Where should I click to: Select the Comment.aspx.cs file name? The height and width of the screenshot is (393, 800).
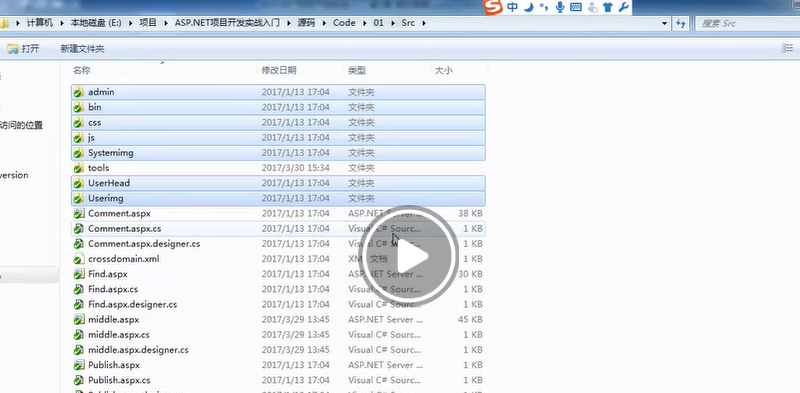coord(124,229)
